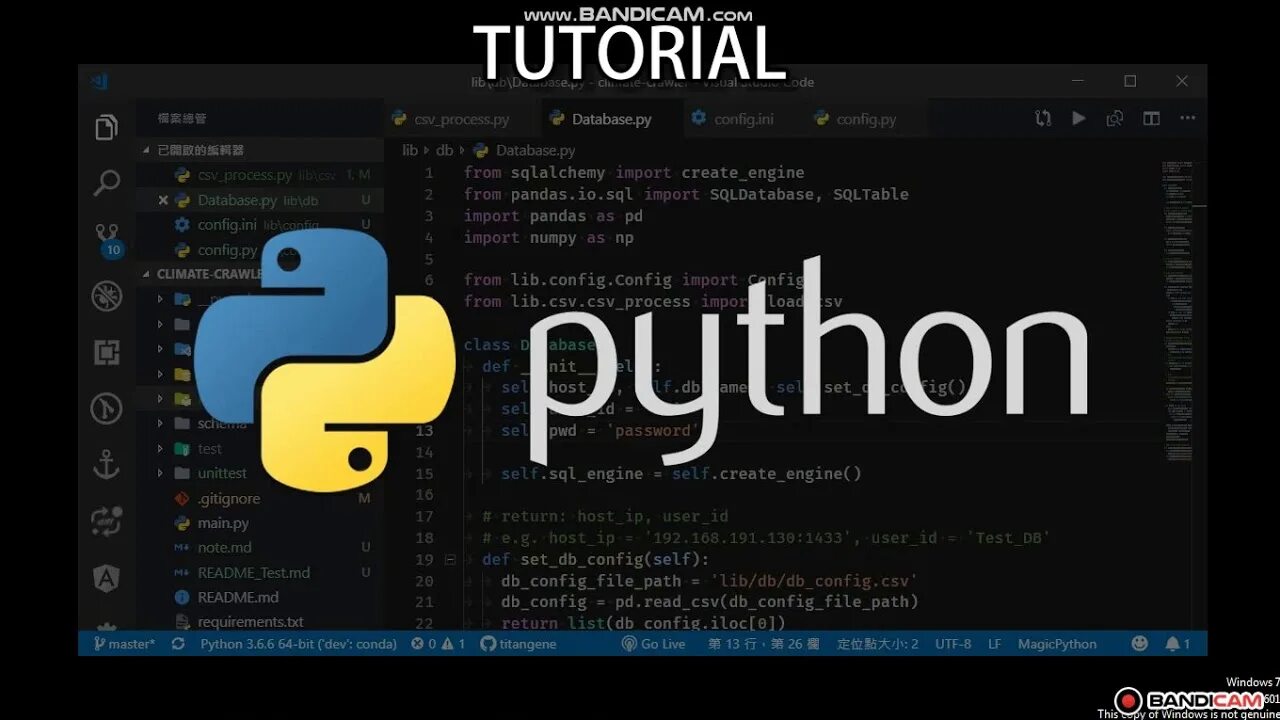Image resolution: width=1280 pixels, height=720 pixels.
Task: Fold the set_db_config function at line 19
Action: coord(450,560)
